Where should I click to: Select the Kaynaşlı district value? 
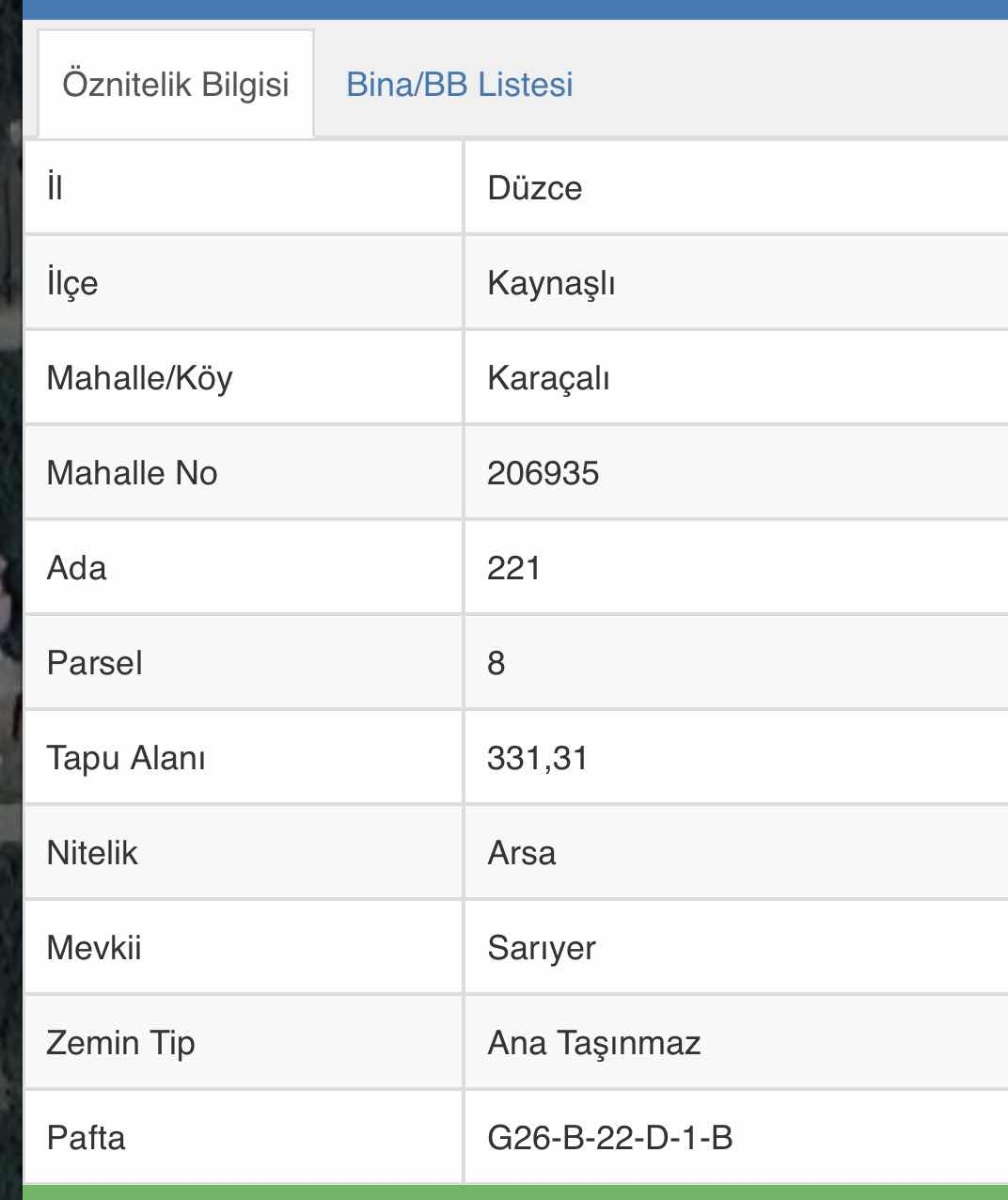pyautogui.click(x=551, y=283)
